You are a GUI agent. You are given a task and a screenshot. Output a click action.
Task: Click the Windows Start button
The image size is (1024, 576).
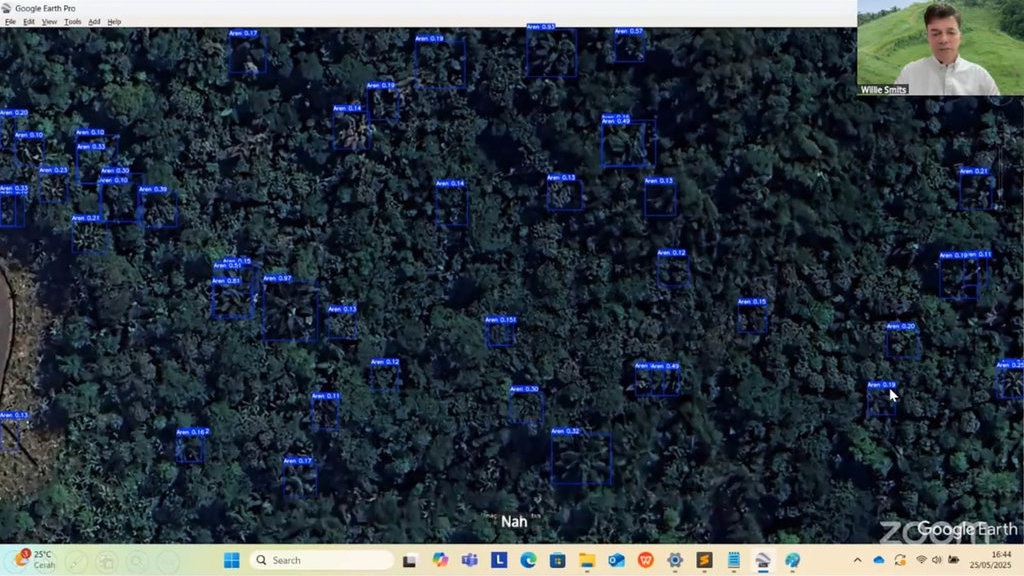[232, 560]
